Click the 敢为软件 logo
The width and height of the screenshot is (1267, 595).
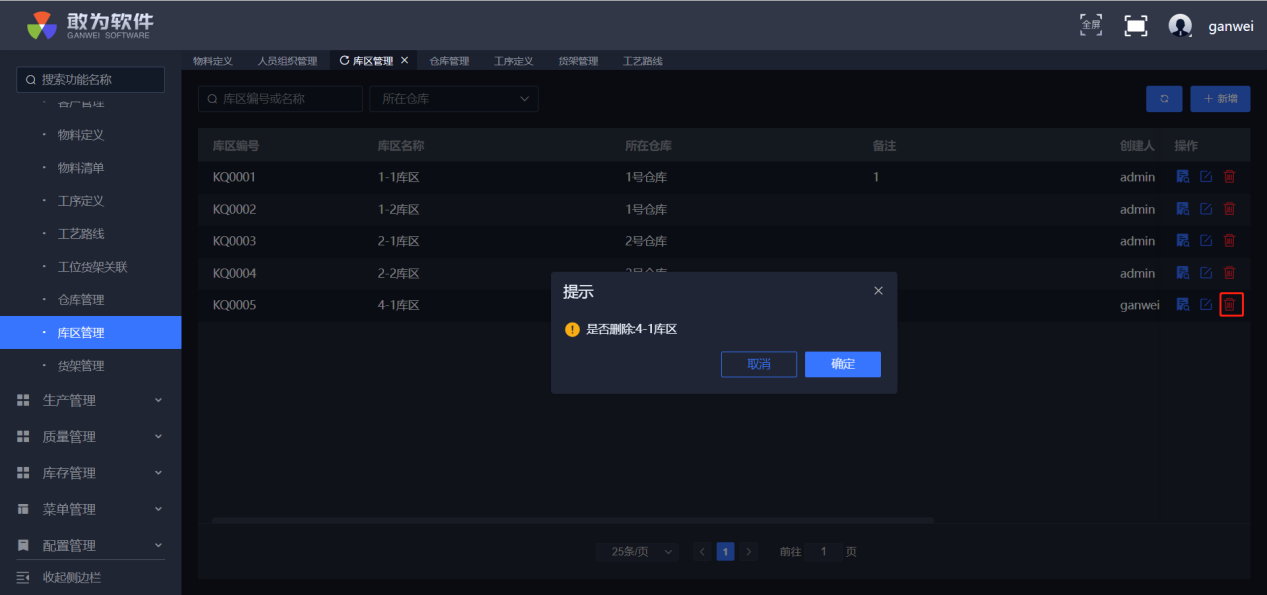click(x=90, y=25)
